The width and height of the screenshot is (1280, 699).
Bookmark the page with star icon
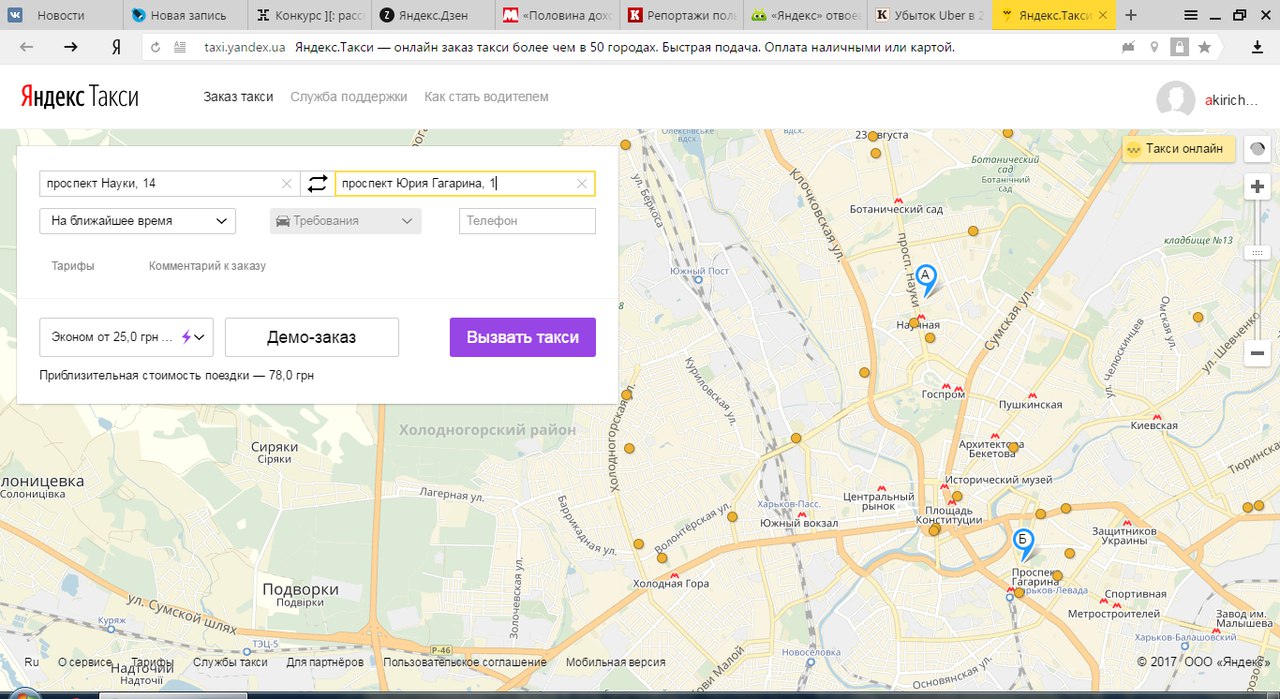[x=1204, y=47]
